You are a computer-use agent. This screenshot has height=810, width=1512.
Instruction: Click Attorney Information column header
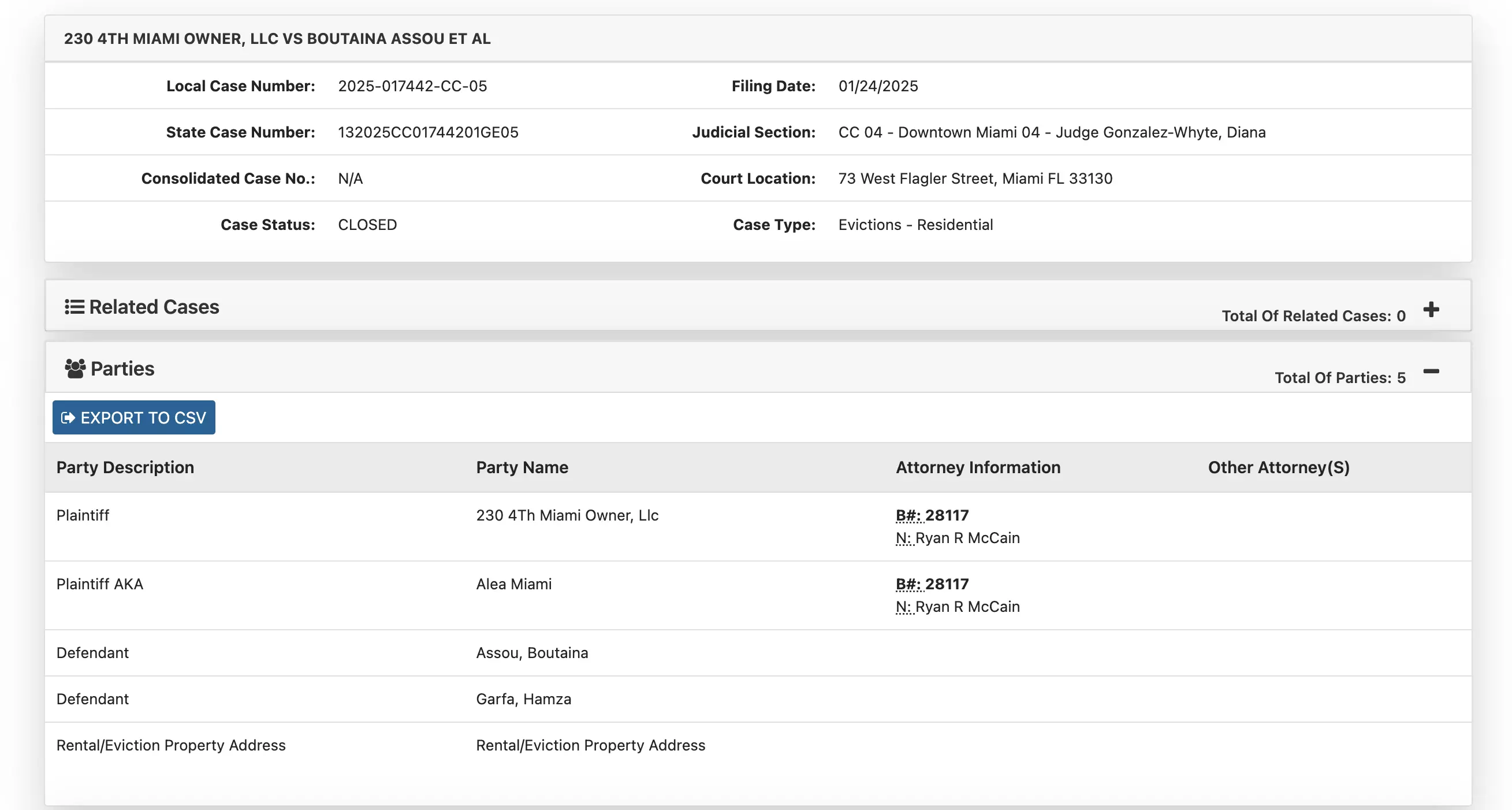click(978, 467)
